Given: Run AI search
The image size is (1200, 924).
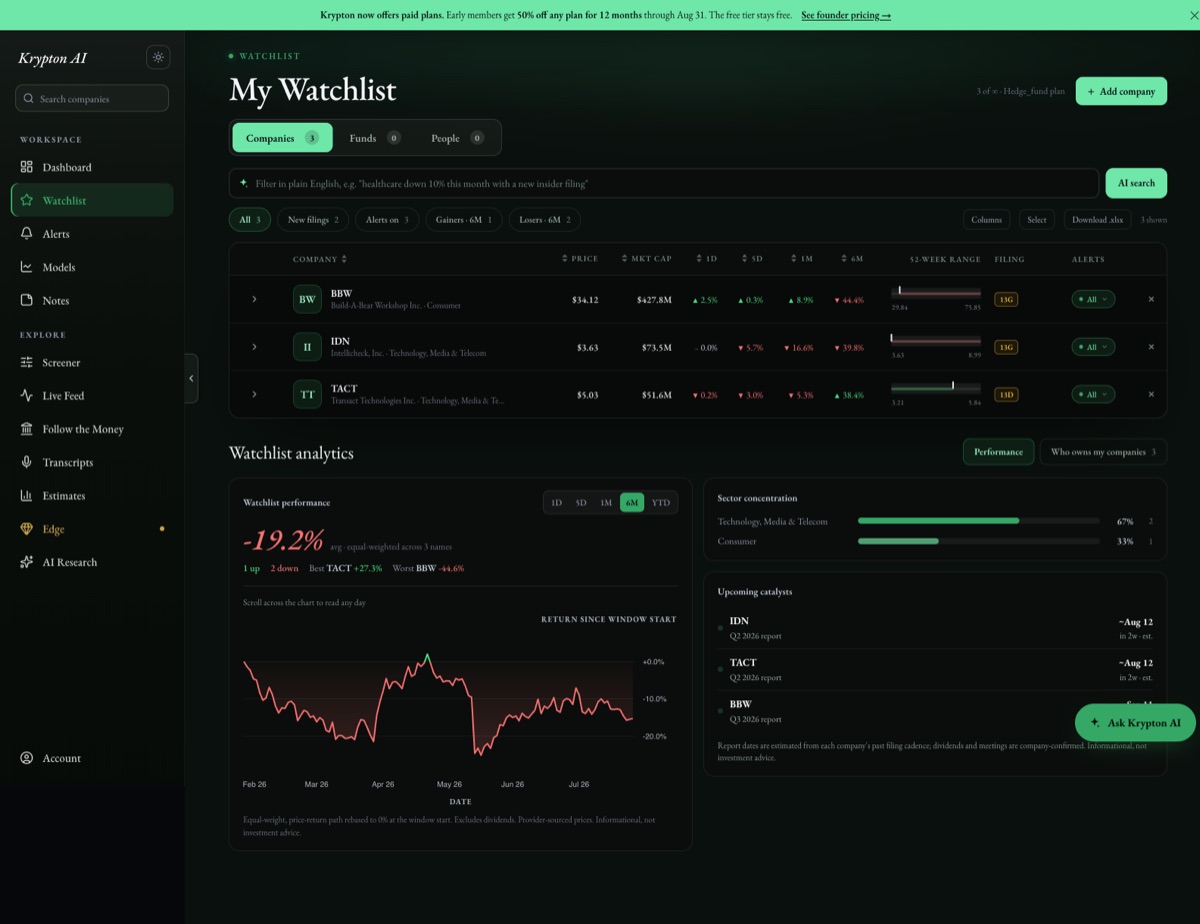Looking at the screenshot, I should tap(1136, 183).
